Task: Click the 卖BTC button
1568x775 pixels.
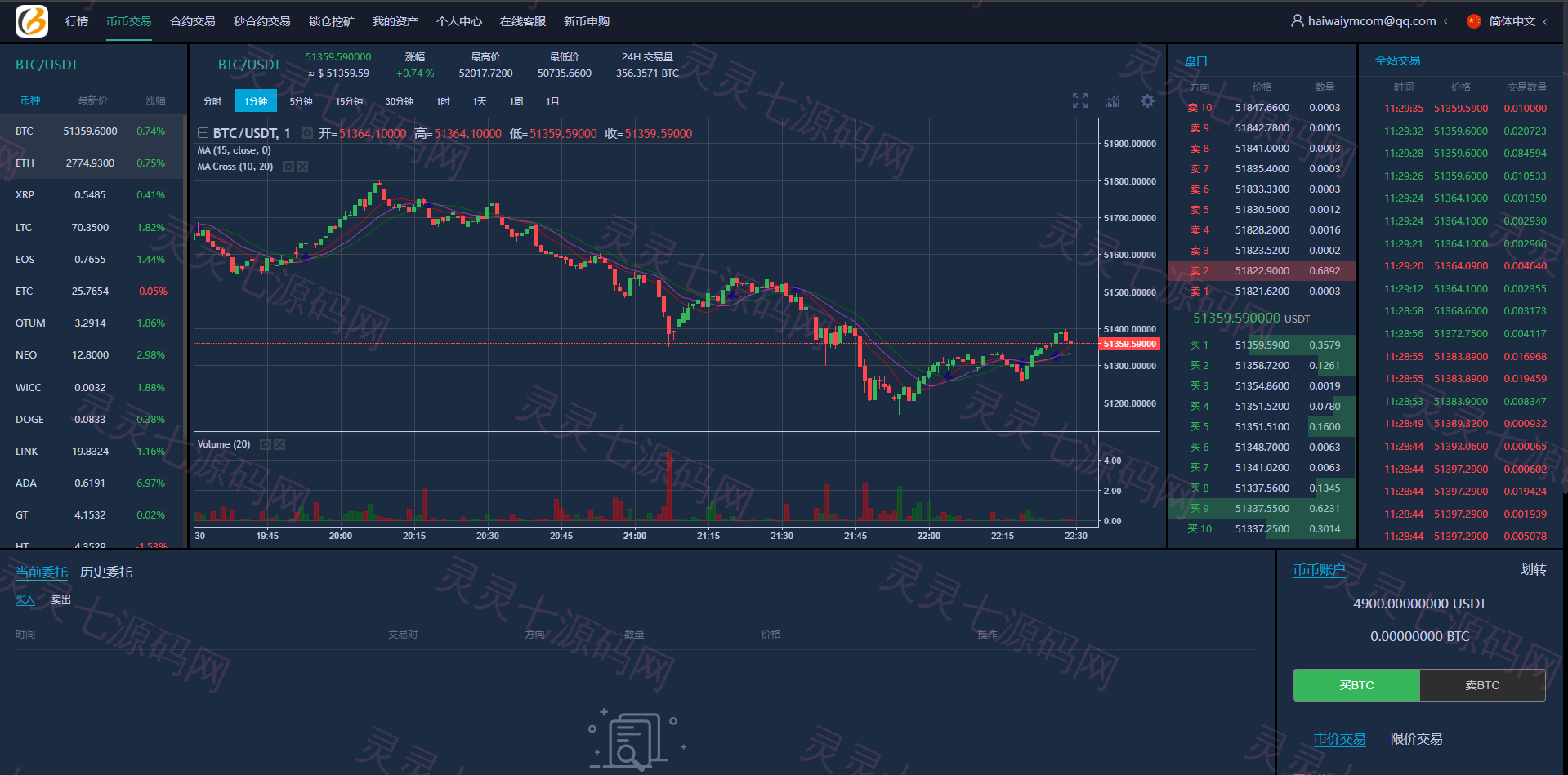Action: (1482, 685)
